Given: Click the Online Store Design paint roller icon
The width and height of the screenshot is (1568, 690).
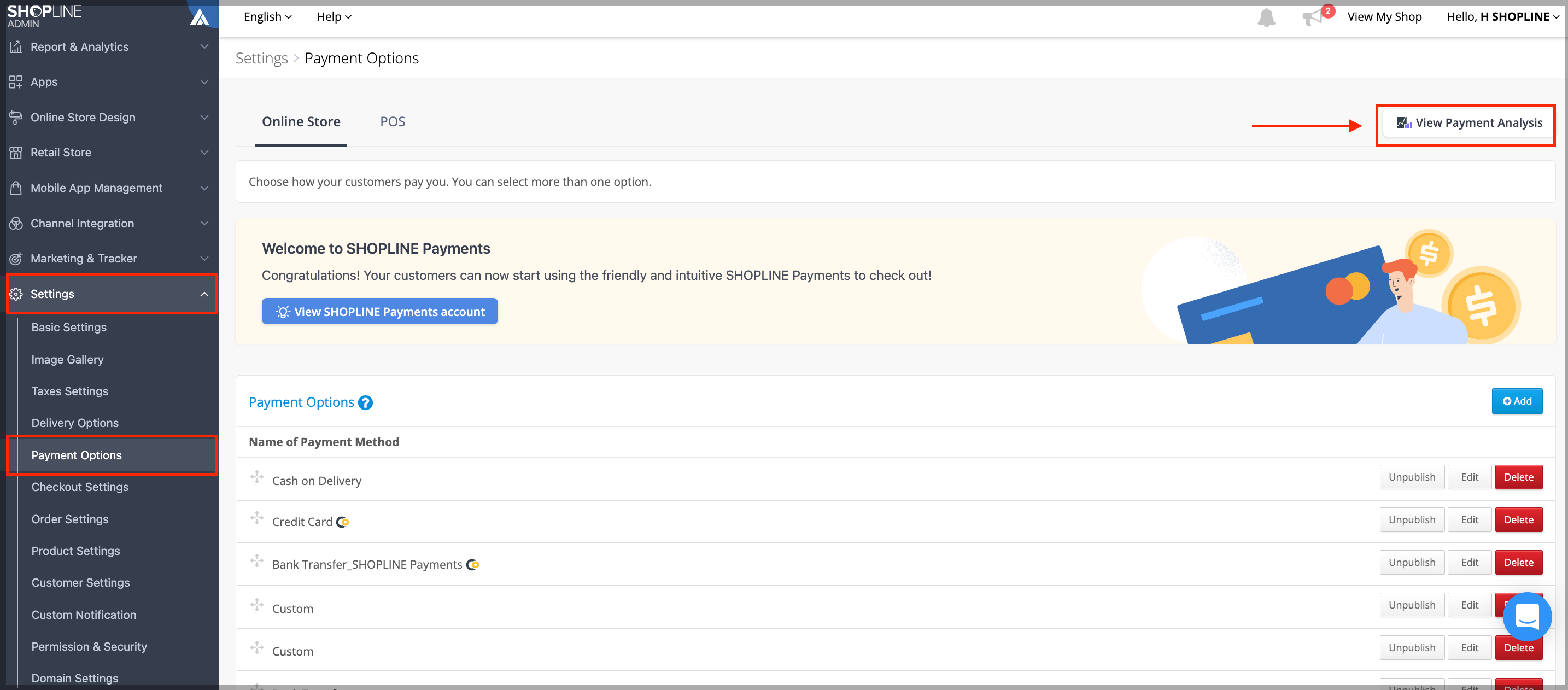Looking at the screenshot, I should tap(16, 118).
